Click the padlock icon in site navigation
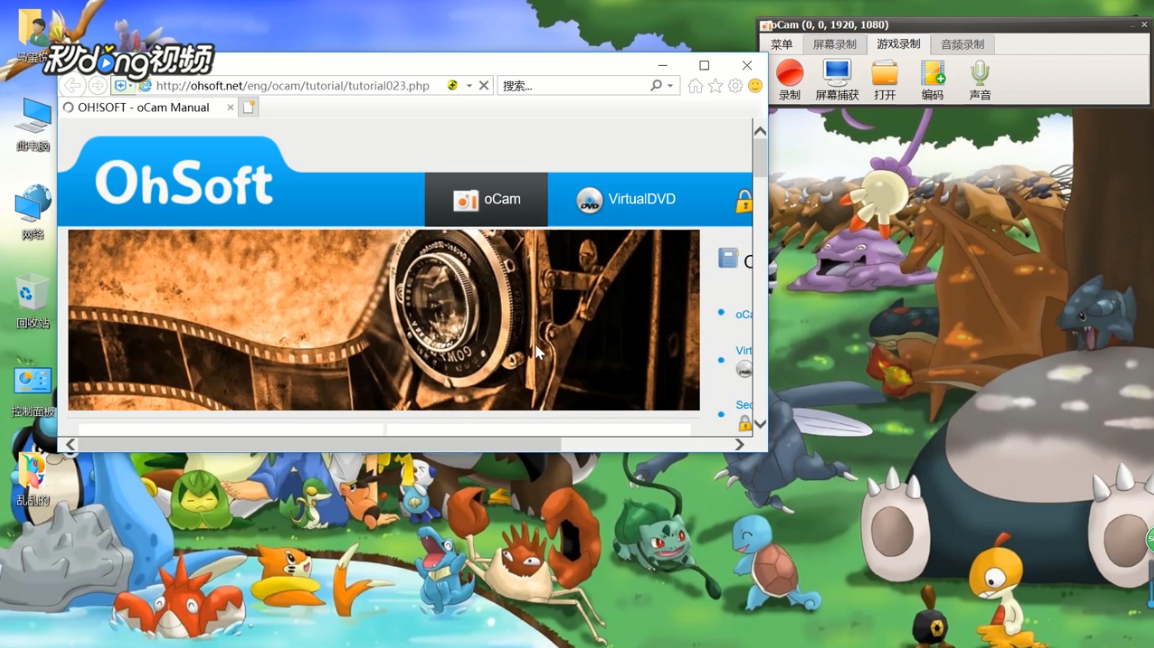Image resolution: width=1154 pixels, height=648 pixels. pyautogui.click(x=743, y=200)
